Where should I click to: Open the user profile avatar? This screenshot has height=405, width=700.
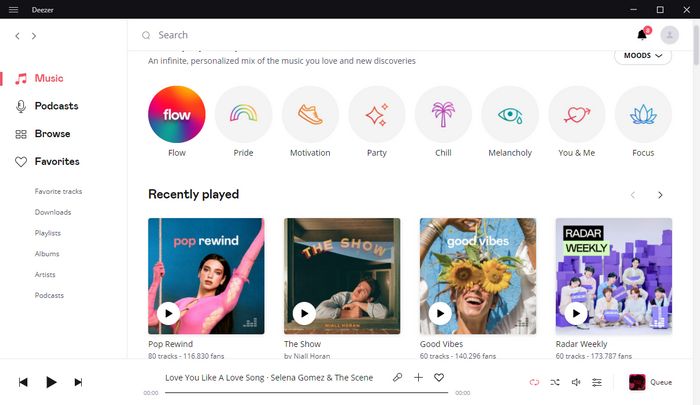click(670, 35)
